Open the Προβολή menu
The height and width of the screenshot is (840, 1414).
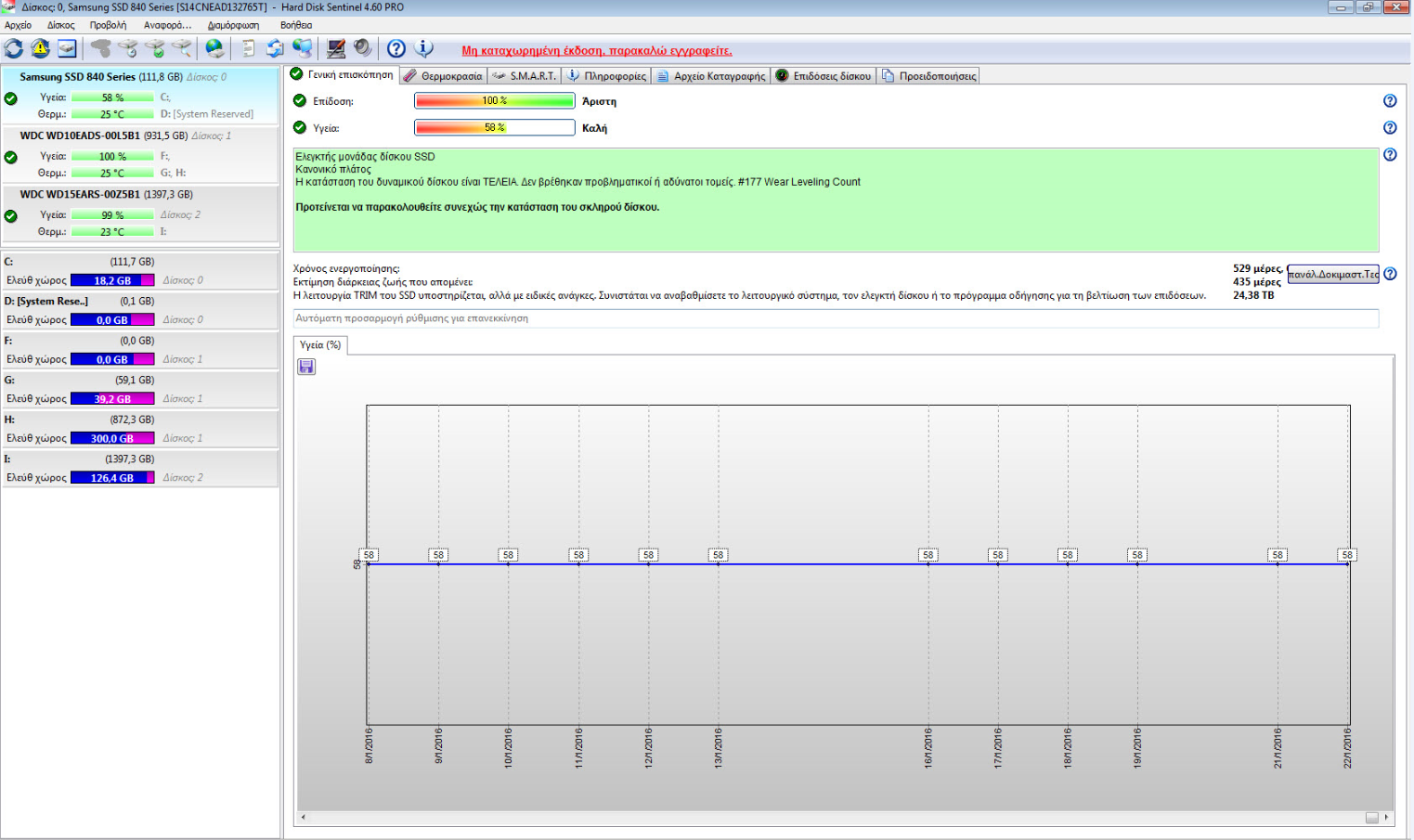[x=109, y=25]
